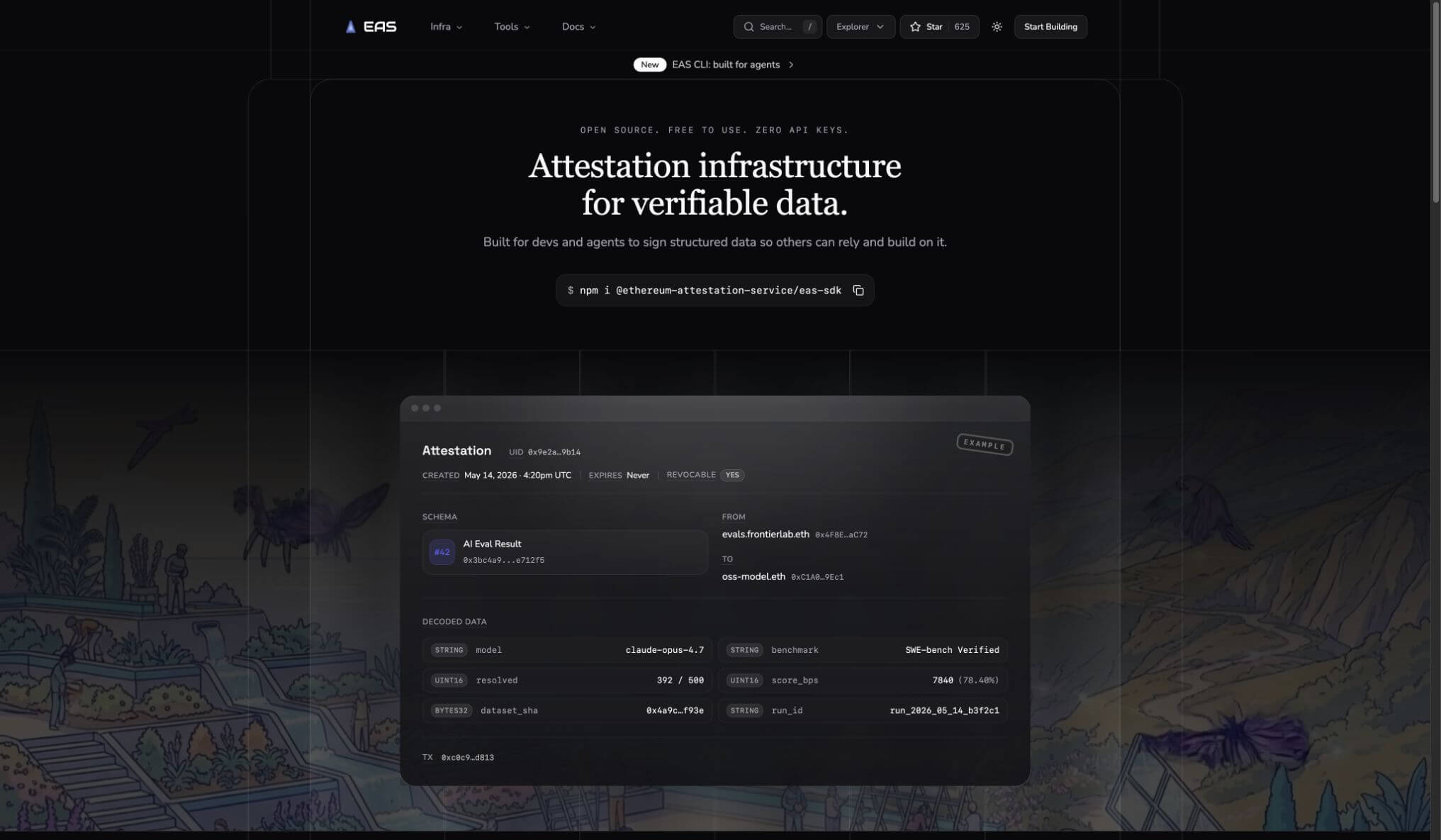Click the EXAMPLE stamp badge
The image size is (1441, 840).
click(985, 444)
